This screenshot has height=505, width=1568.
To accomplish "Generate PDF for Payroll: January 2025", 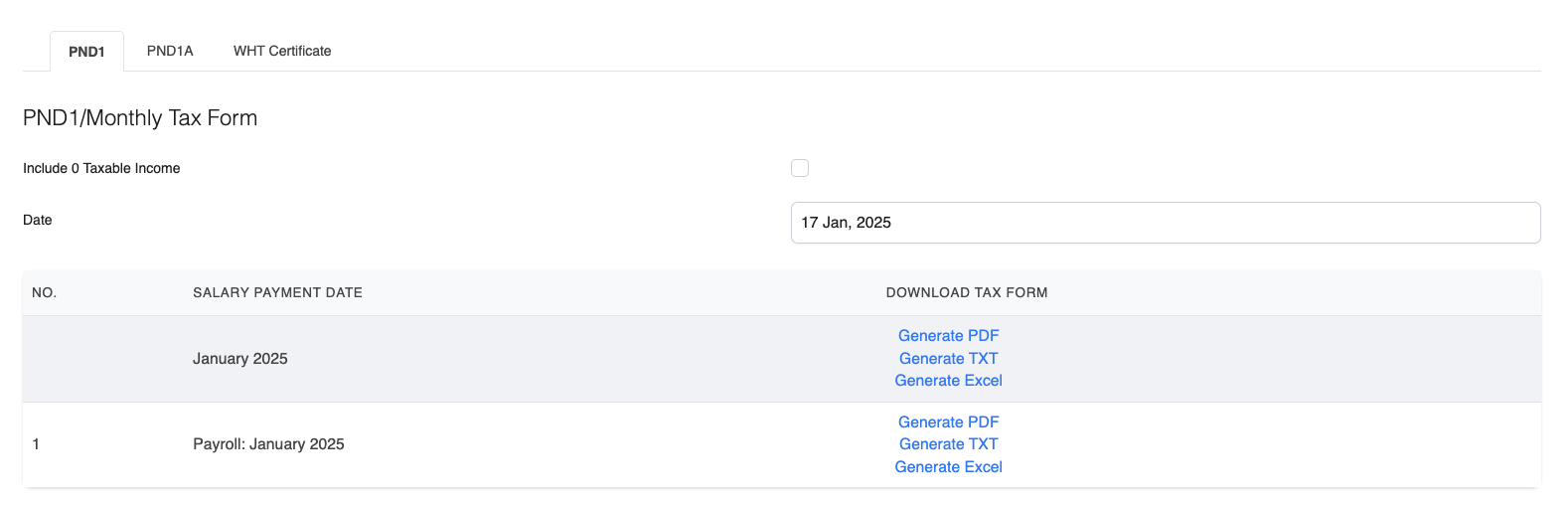I will pyautogui.click(x=948, y=422).
